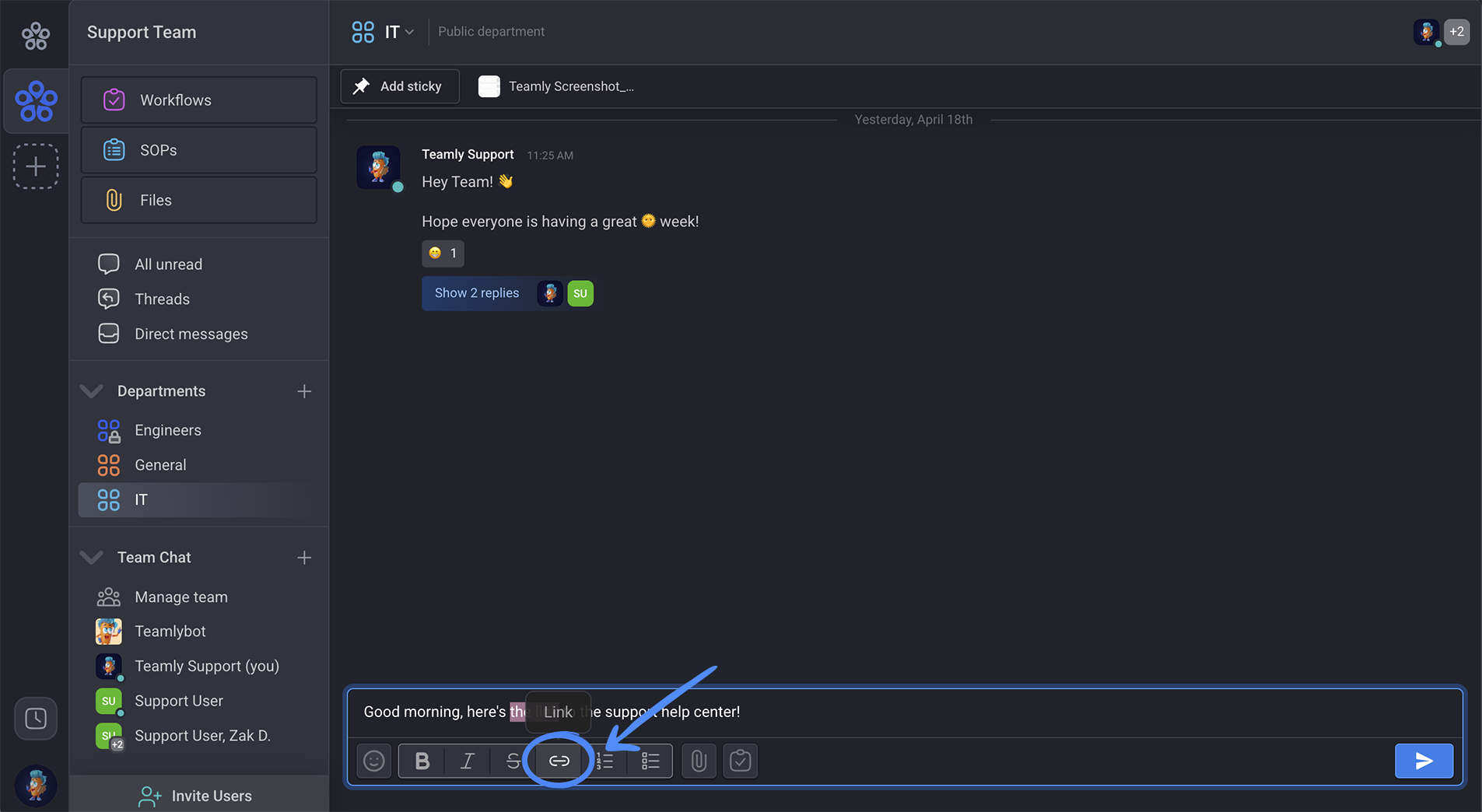Open Files
The height and width of the screenshot is (812, 1482).
point(199,200)
